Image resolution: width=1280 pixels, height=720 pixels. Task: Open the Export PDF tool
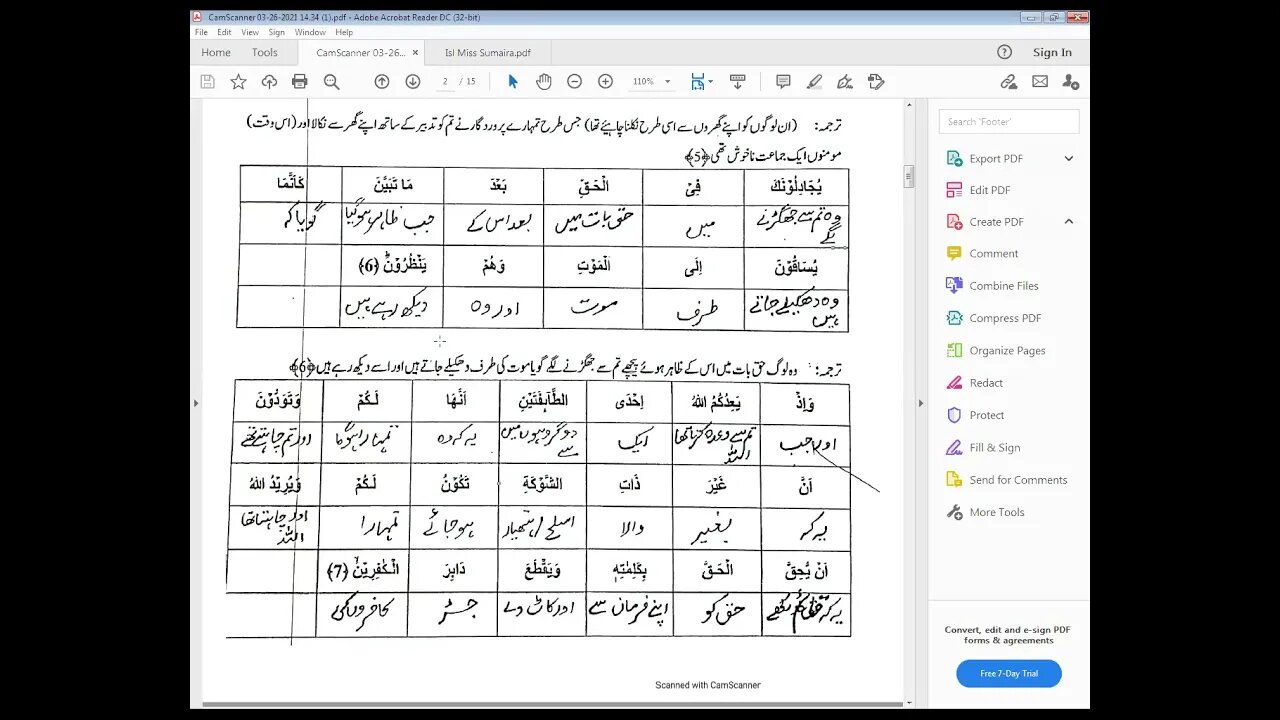click(996, 158)
